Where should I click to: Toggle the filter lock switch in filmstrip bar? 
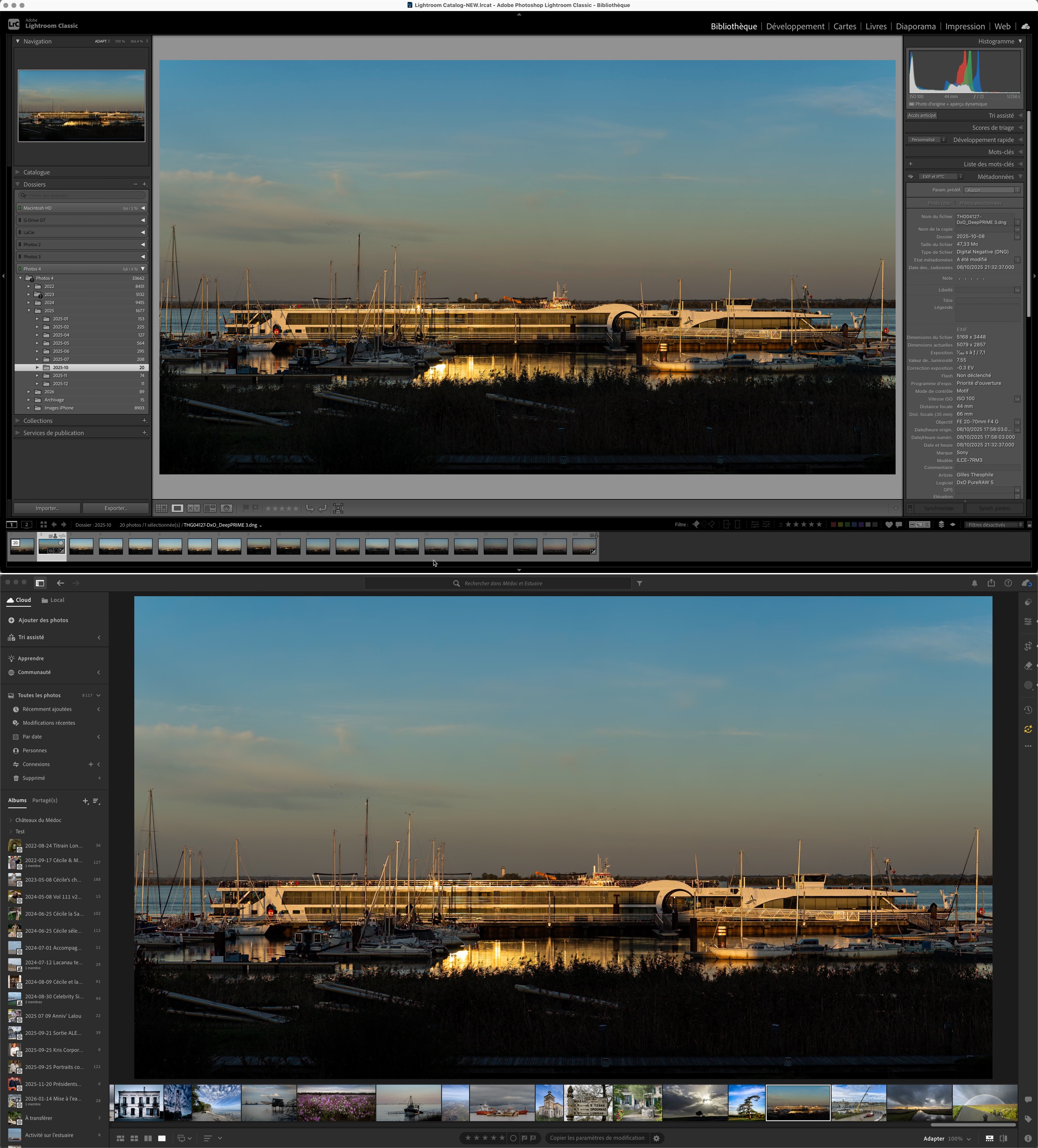coord(1029,524)
